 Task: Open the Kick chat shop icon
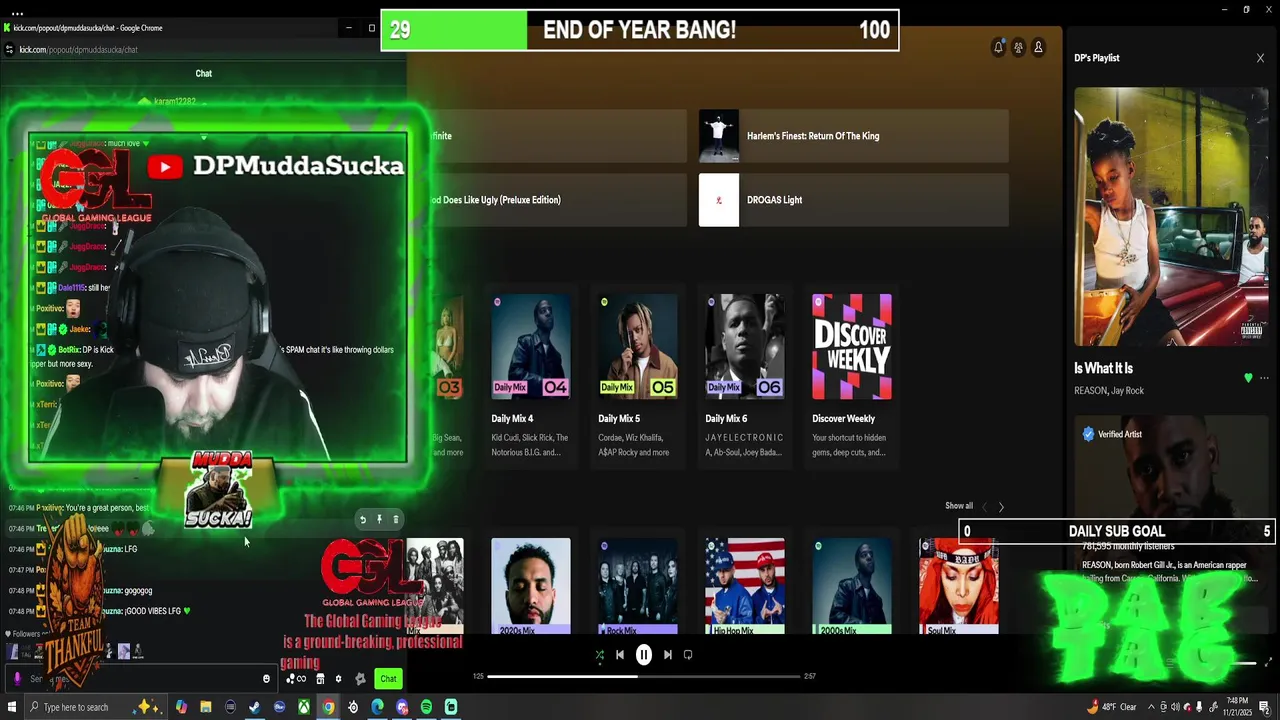click(x=320, y=679)
